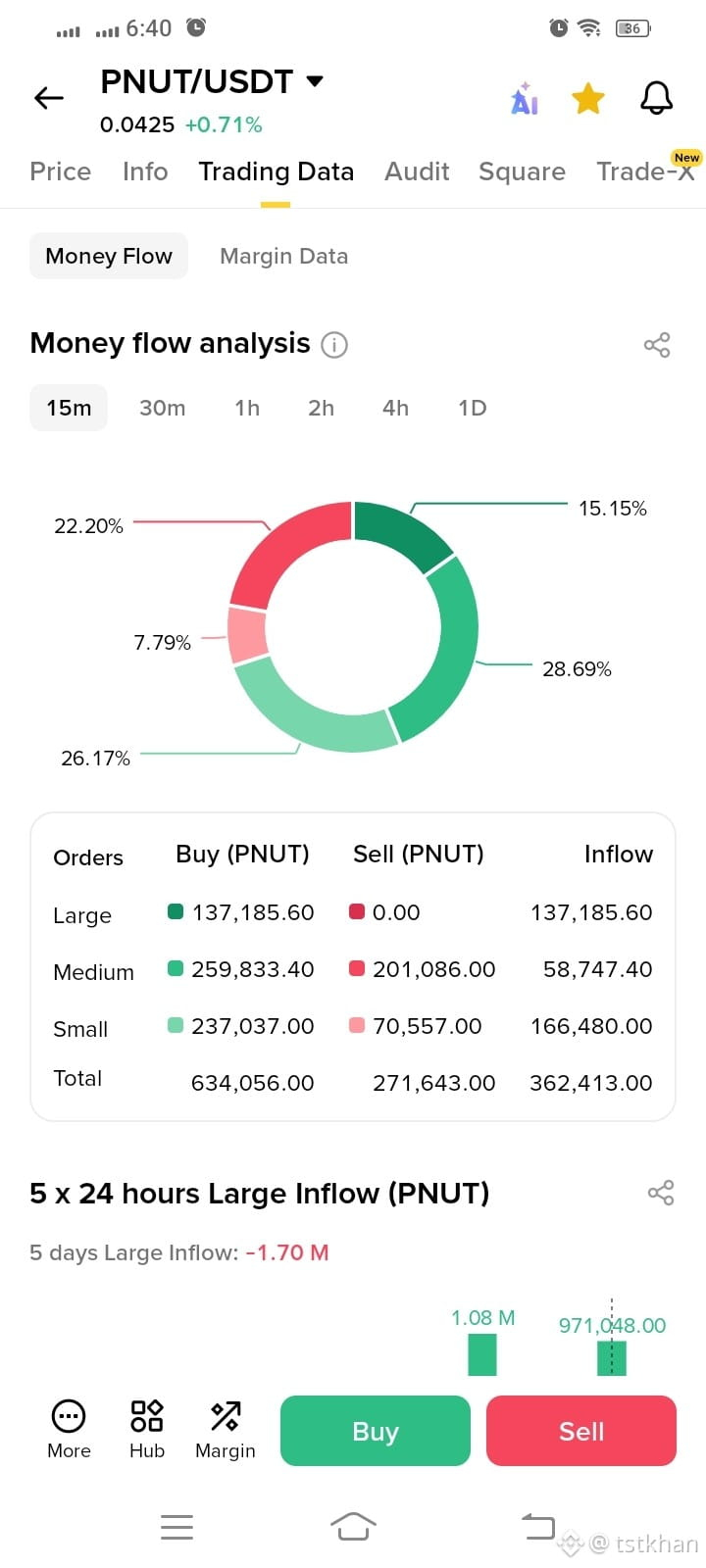Select the 1h time interval
The height and width of the screenshot is (1568, 706).
[x=247, y=408]
